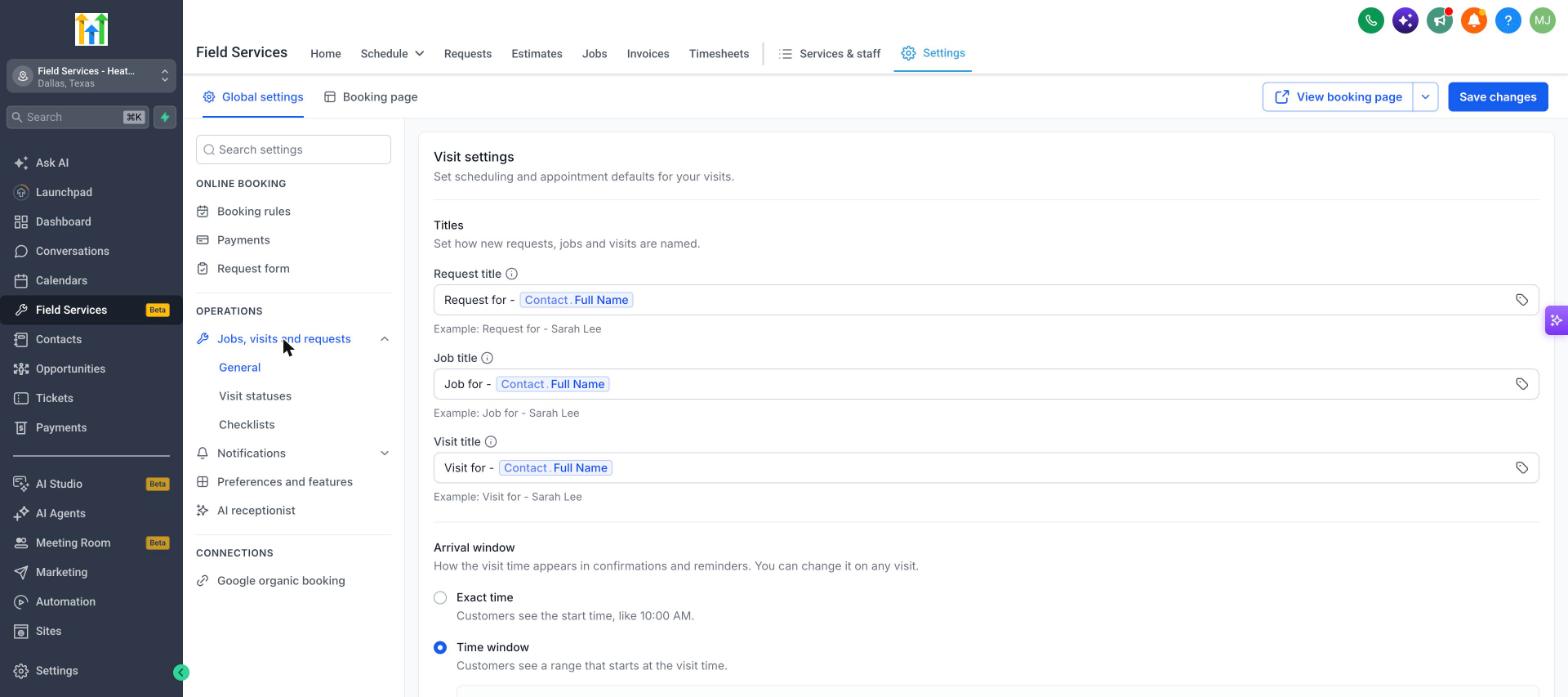The image size is (1568, 697).
Task: Click the company logo at top left
Action: [91, 30]
